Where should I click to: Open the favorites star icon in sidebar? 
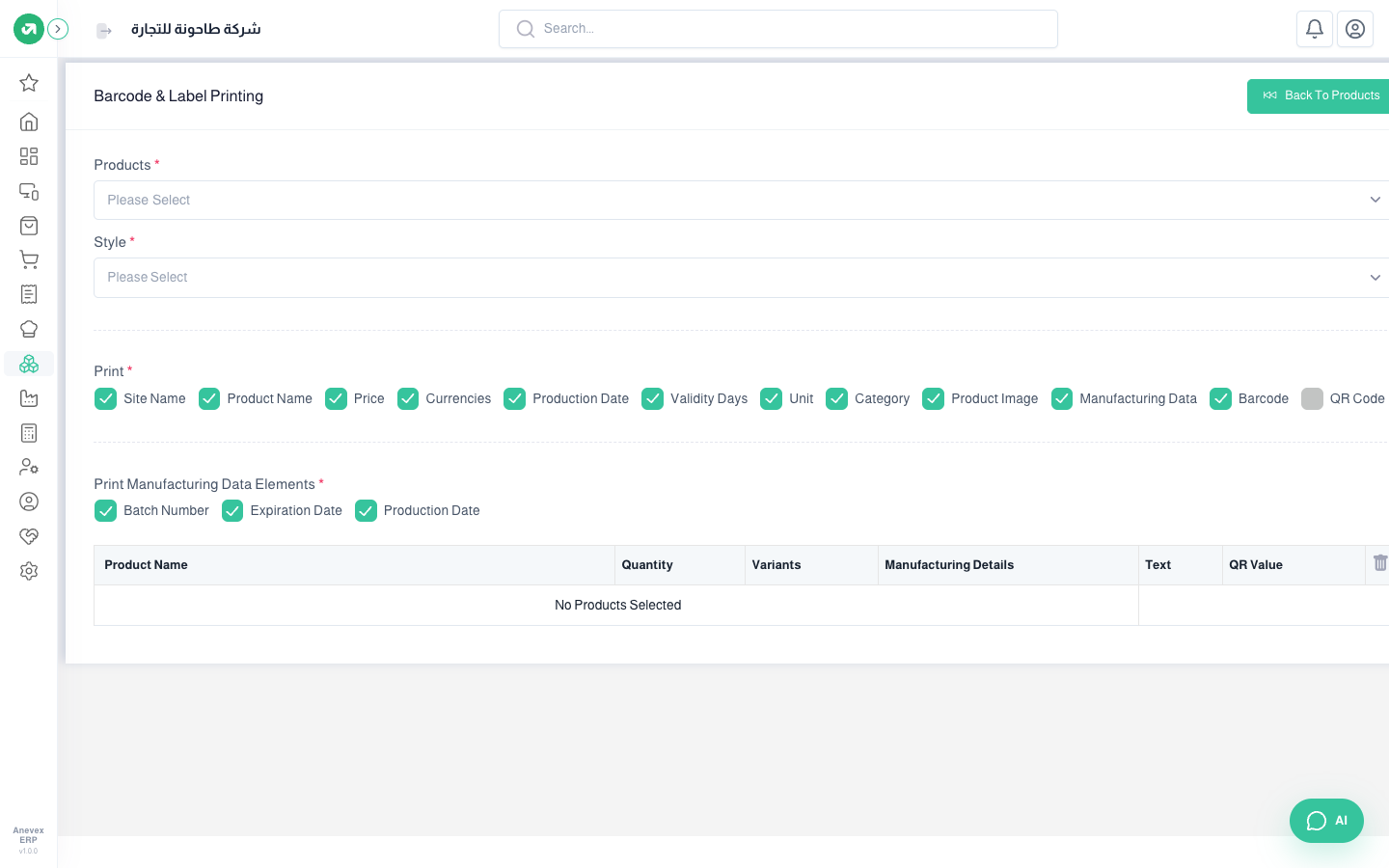click(x=29, y=83)
